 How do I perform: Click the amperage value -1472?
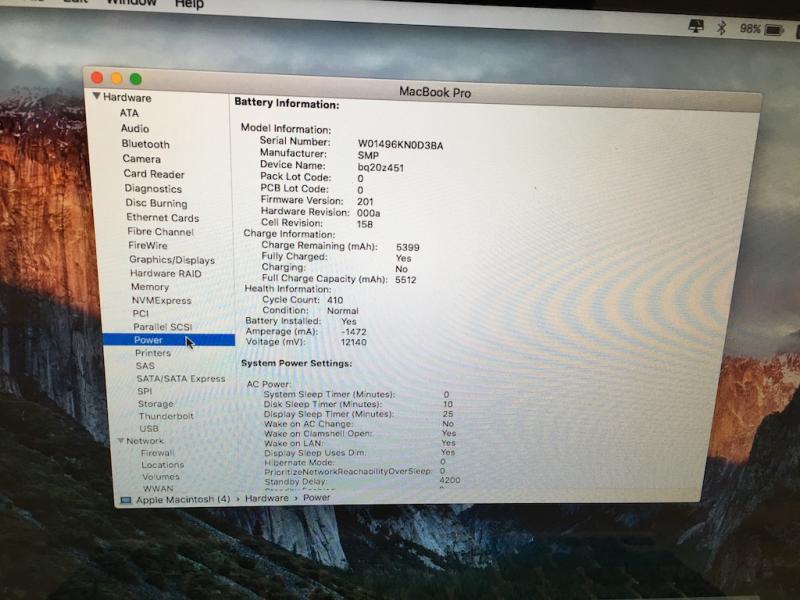[354, 332]
